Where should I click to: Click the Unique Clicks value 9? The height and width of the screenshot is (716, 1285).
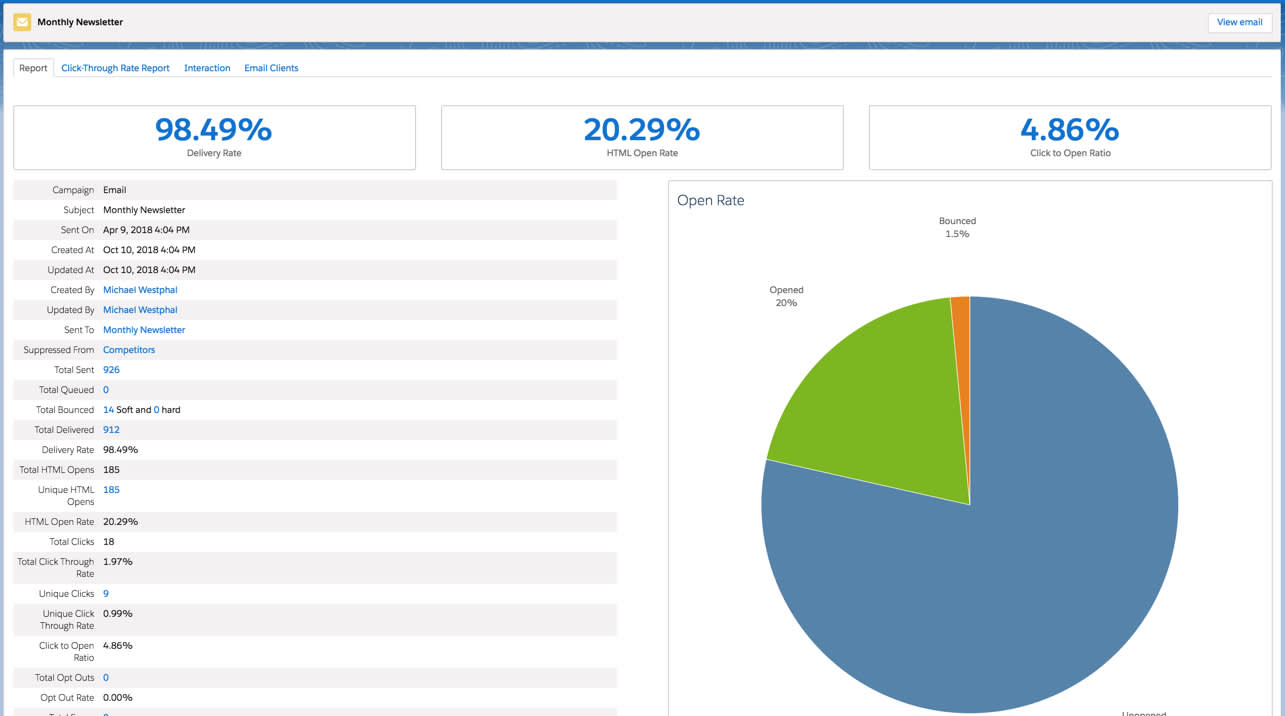[106, 594]
